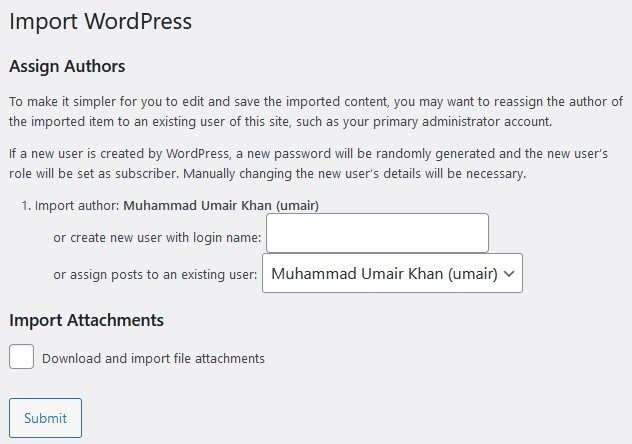Click the Assign Authors section heading
The image size is (632, 444).
67,67
